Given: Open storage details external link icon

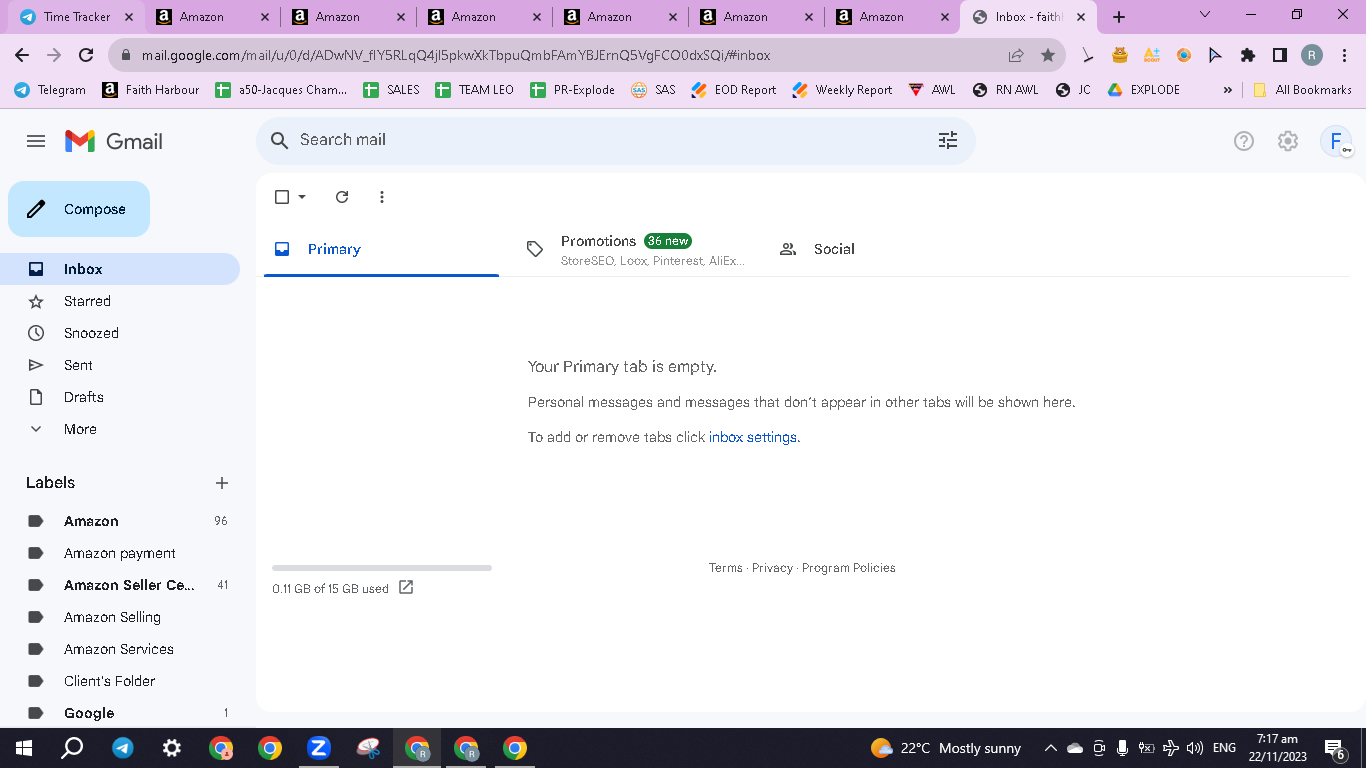Looking at the screenshot, I should click(406, 587).
